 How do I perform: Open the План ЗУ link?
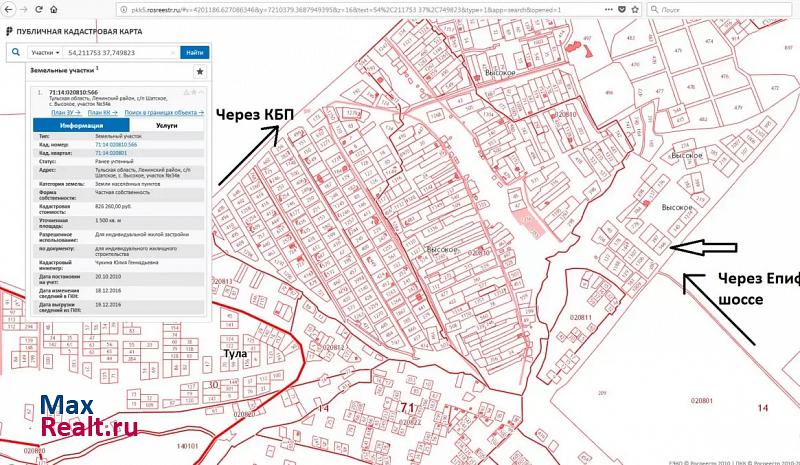coord(65,113)
